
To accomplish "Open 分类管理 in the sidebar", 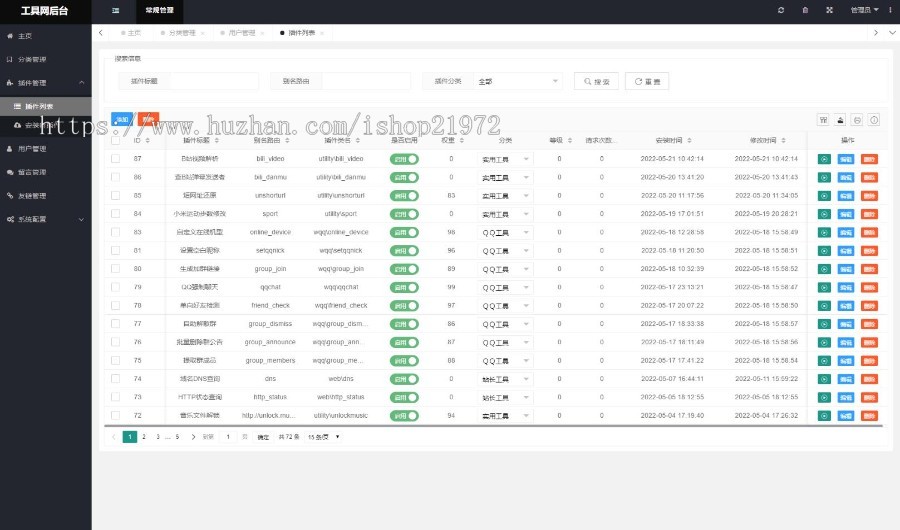I will click(x=46, y=59).
